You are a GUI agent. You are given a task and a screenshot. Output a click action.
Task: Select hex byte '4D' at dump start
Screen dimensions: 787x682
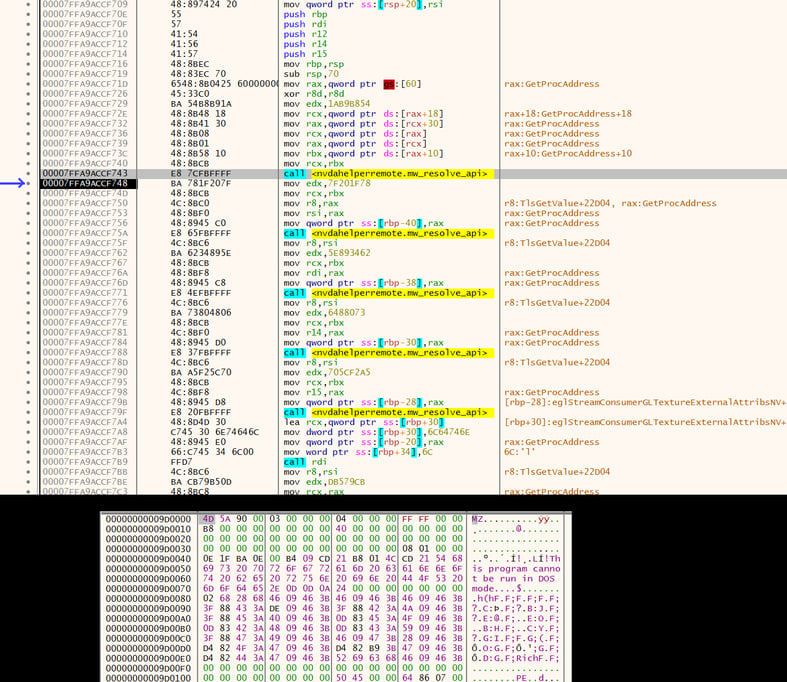[x=208, y=519]
